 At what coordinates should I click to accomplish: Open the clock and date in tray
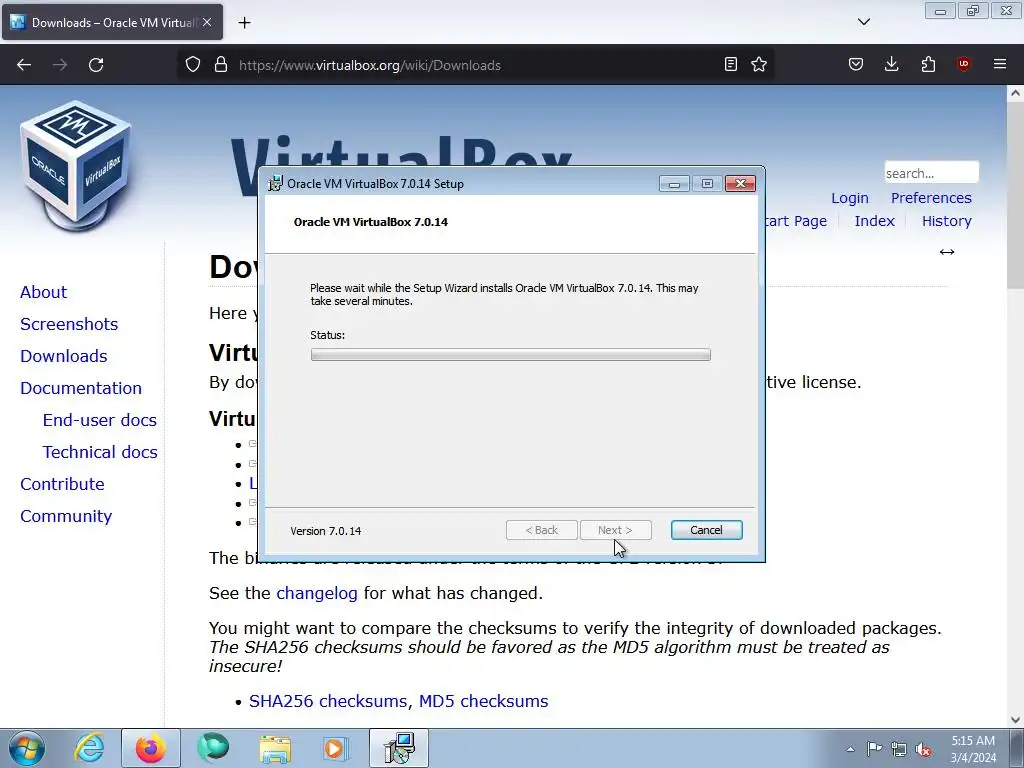tap(973, 749)
